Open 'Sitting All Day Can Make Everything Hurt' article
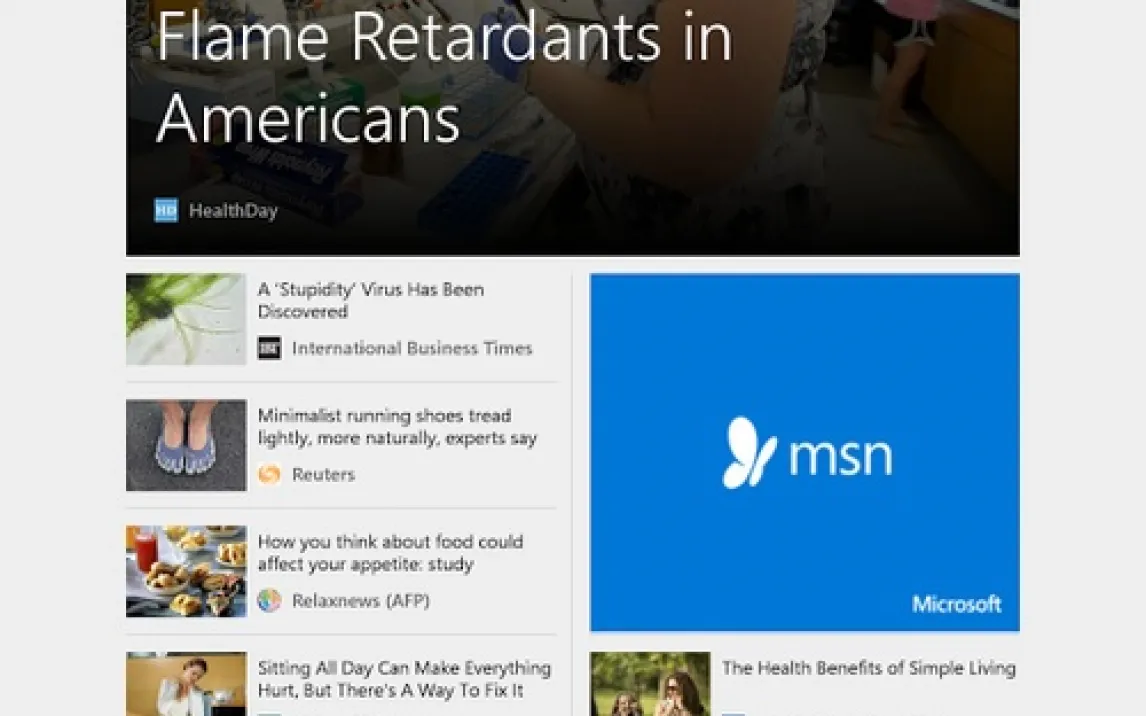Image resolution: width=1146 pixels, height=716 pixels. [404, 679]
